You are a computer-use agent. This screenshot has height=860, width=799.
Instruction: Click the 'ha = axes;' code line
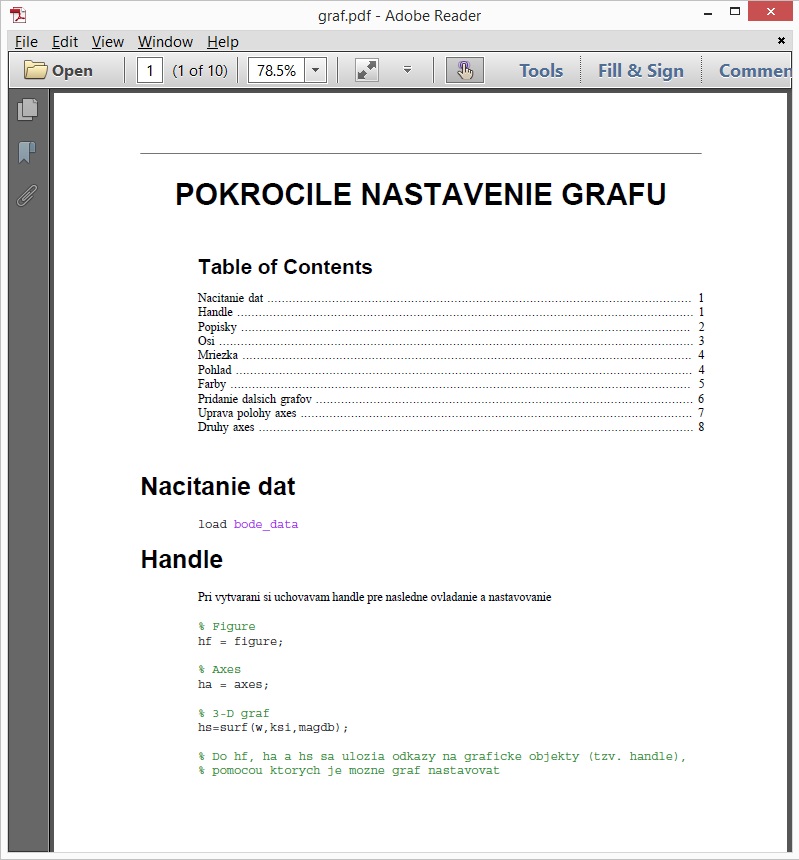[x=233, y=684]
